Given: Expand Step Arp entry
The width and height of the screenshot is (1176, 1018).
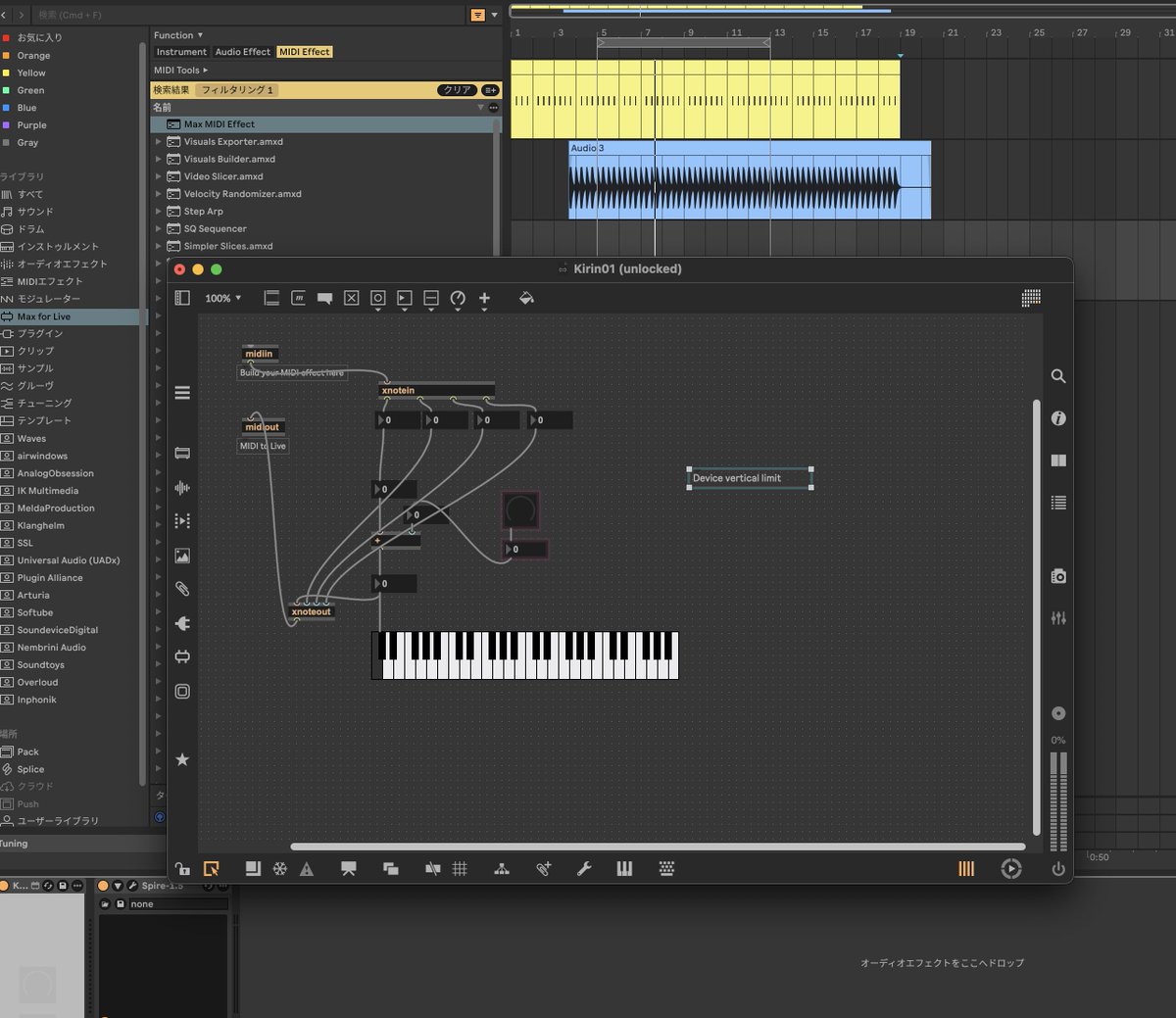Looking at the screenshot, I should [159, 212].
